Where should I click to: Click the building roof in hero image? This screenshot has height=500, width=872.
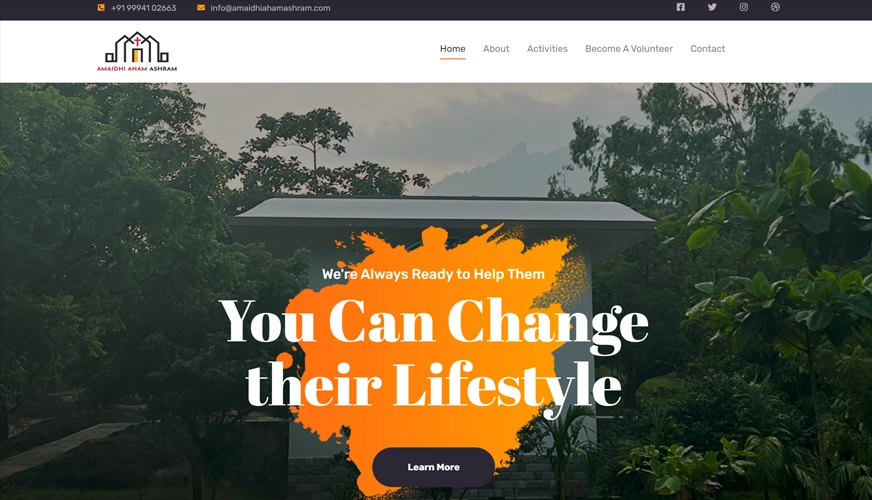(x=443, y=211)
